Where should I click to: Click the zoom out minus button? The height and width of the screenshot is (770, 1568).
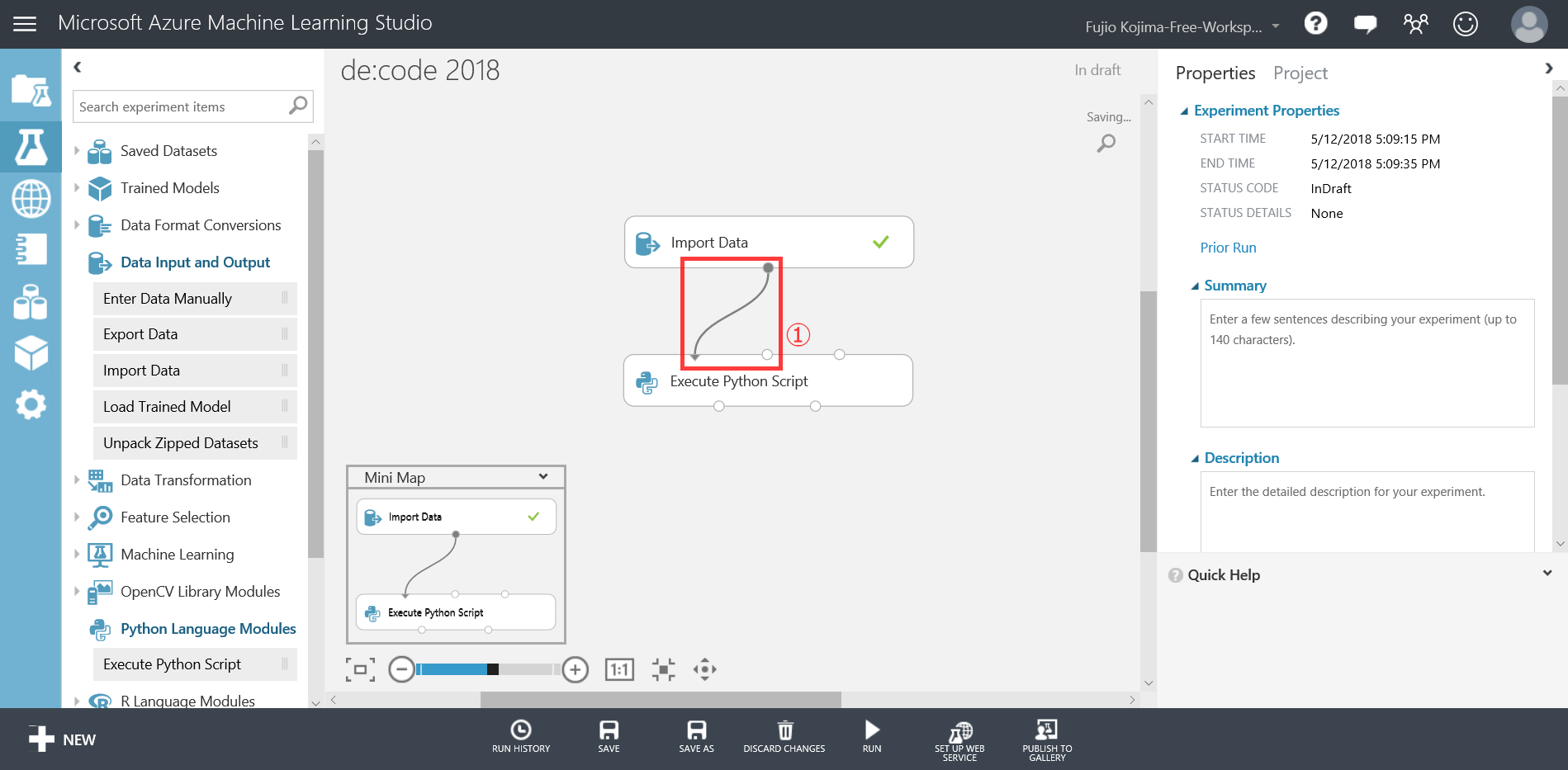[x=401, y=669]
